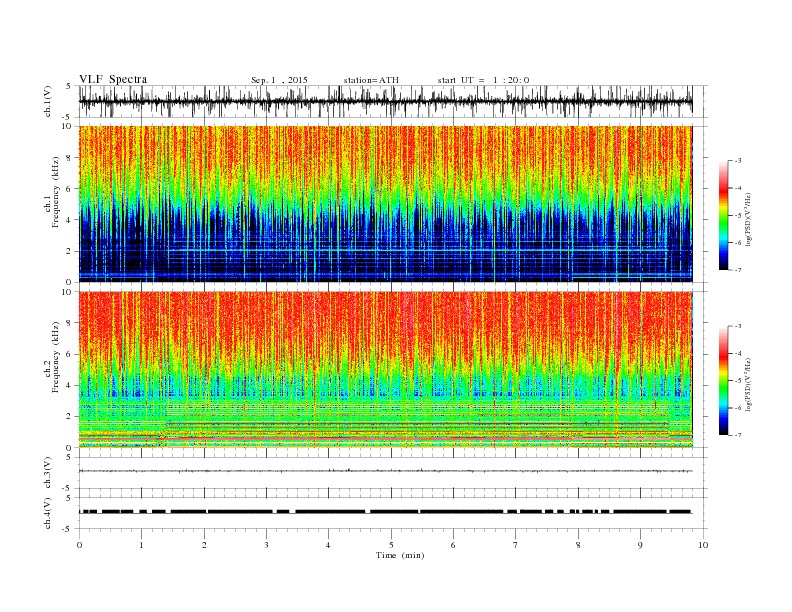The height and width of the screenshot is (612, 792).
Task: Click tick label "6" on the Time axis
Action: tap(453, 545)
